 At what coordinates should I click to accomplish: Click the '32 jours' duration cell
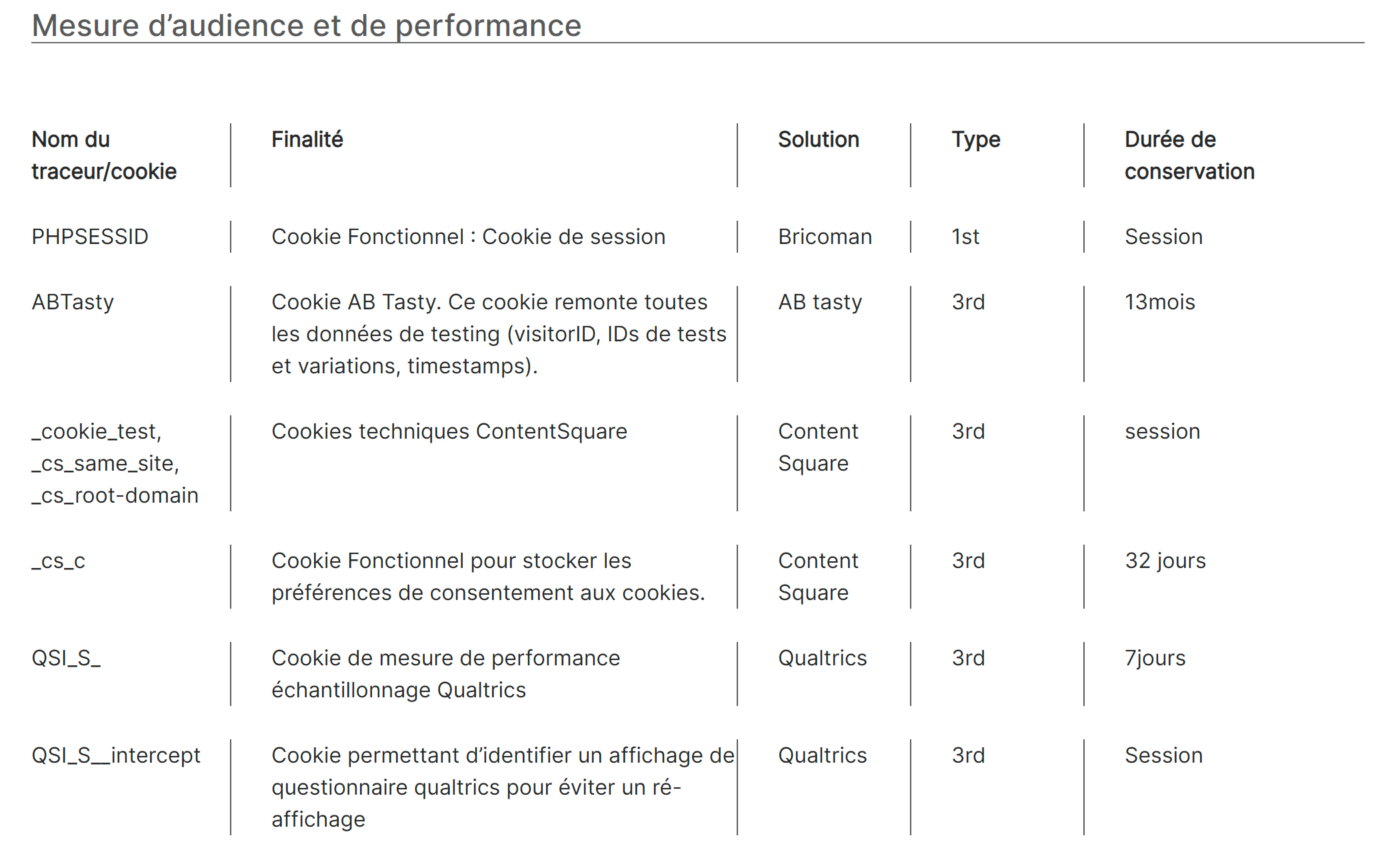coord(1165,561)
